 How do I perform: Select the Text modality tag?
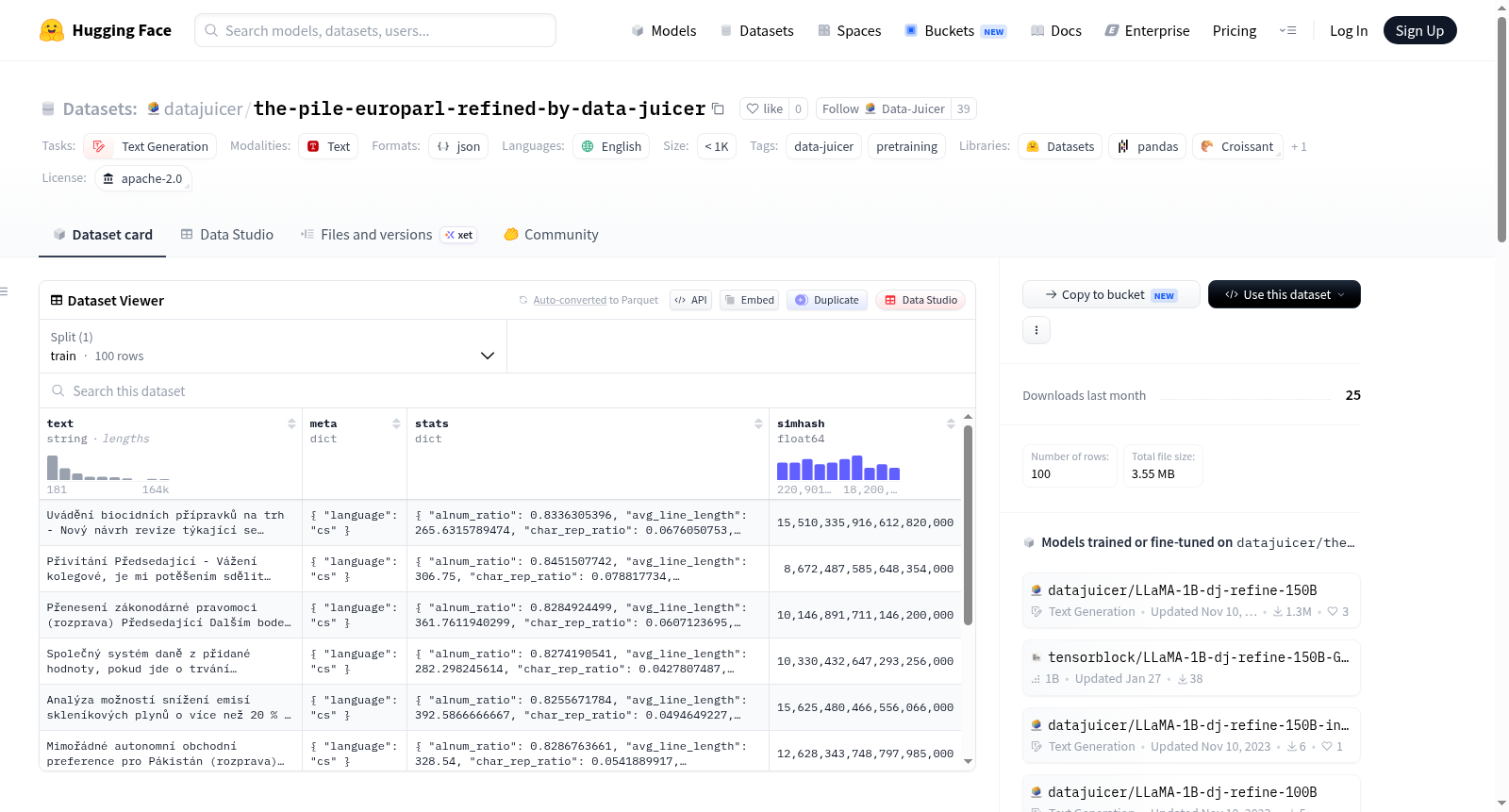pos(328,146)
